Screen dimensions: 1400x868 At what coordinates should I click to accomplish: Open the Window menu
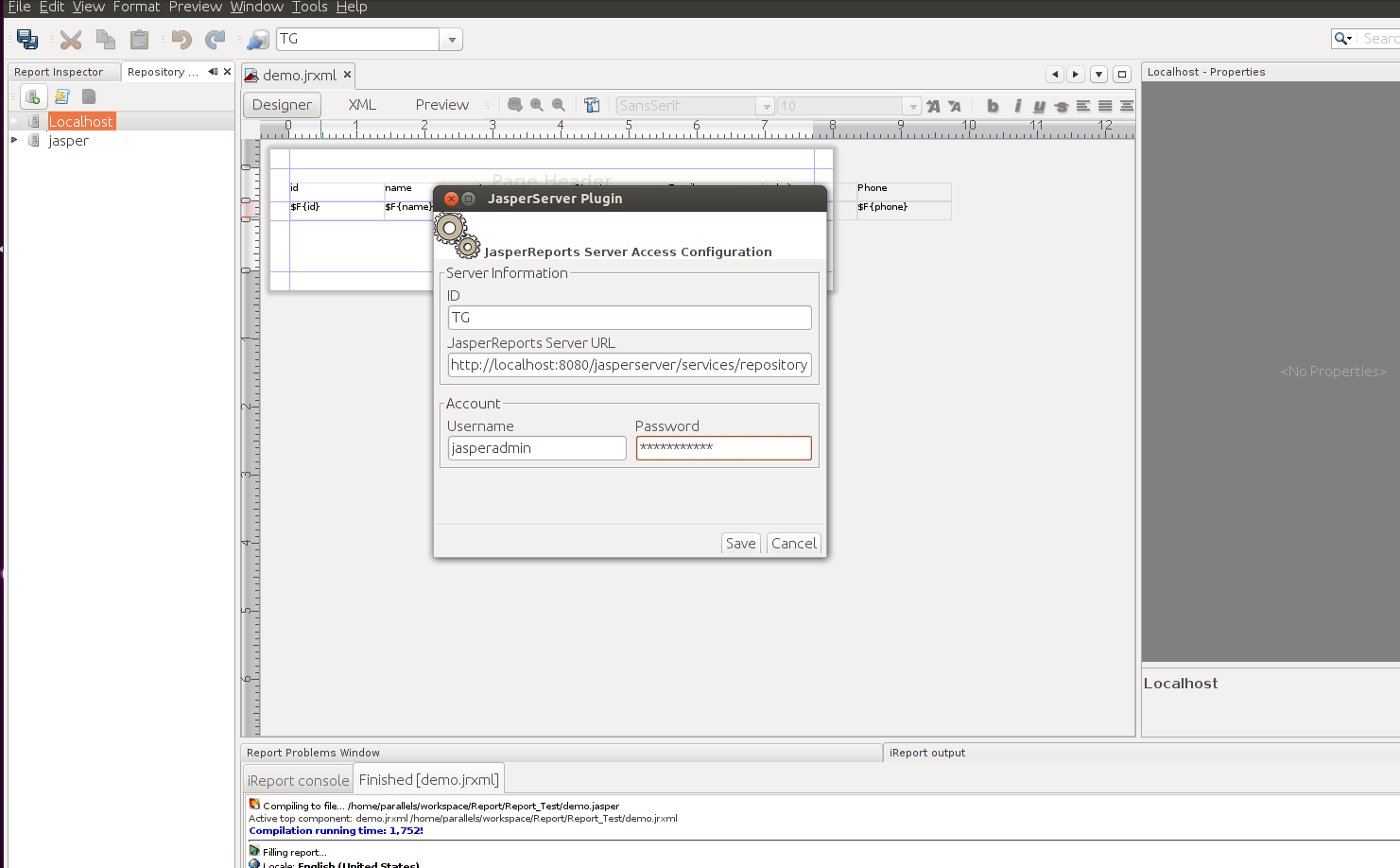[257, 8]
